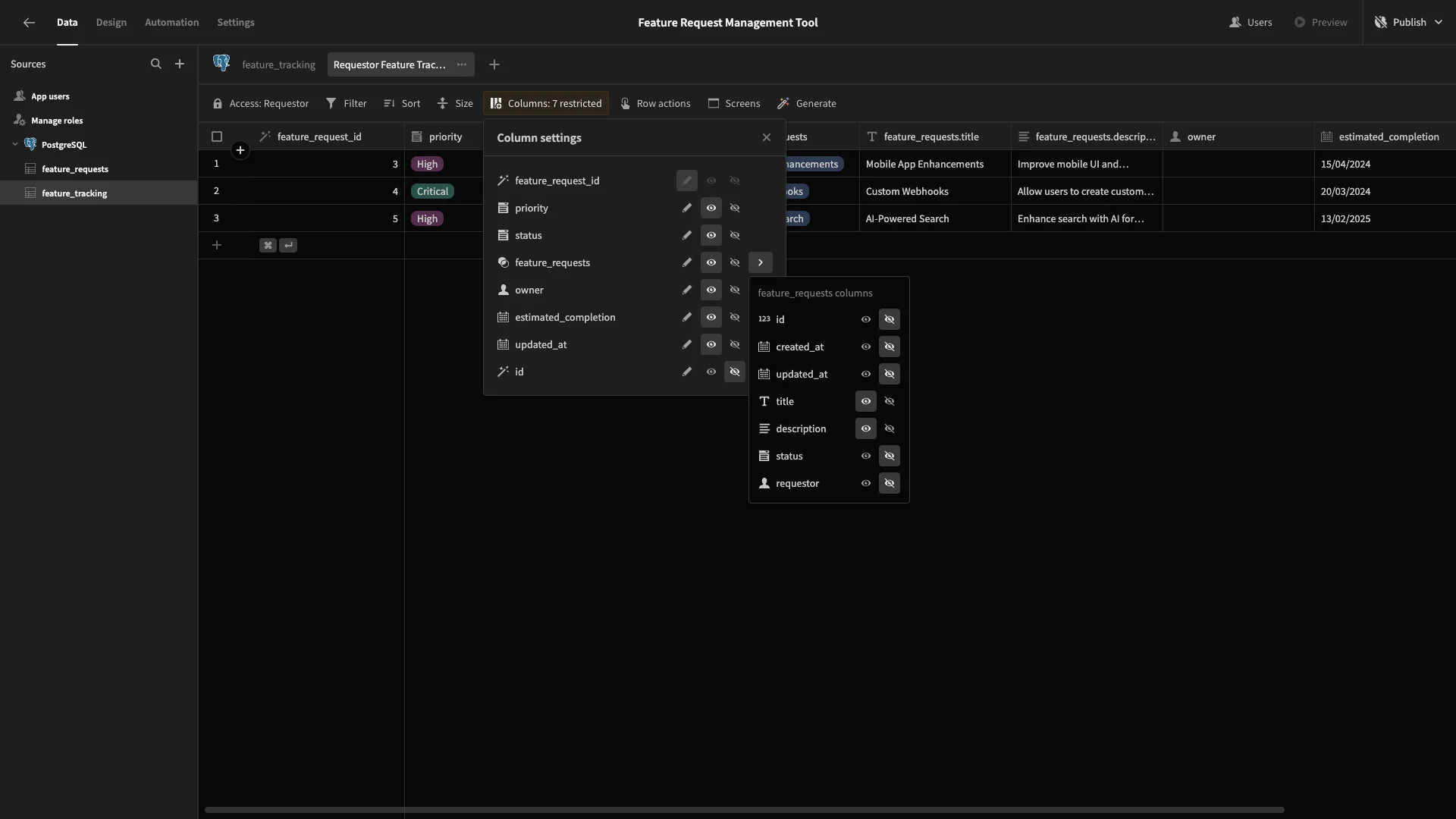This screenshot has width=1456, height=819.
Task: Click the feature_request_id column header
Action: click(319, 136)
